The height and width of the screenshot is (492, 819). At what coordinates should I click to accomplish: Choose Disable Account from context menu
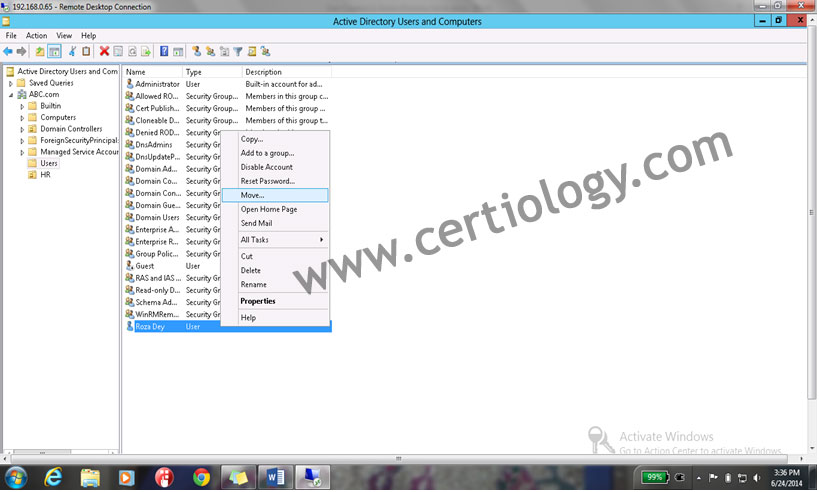275,167
